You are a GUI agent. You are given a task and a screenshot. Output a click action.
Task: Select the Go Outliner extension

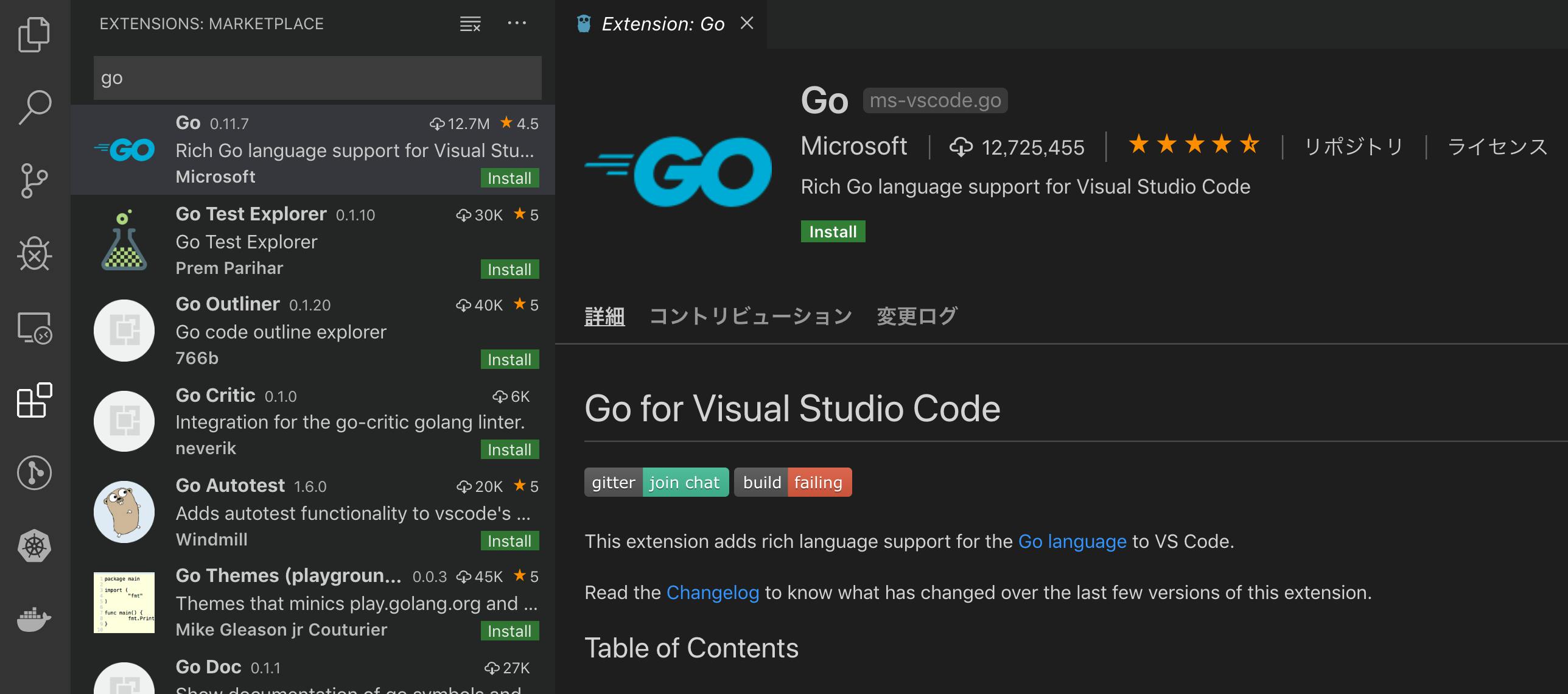point(313,331)
